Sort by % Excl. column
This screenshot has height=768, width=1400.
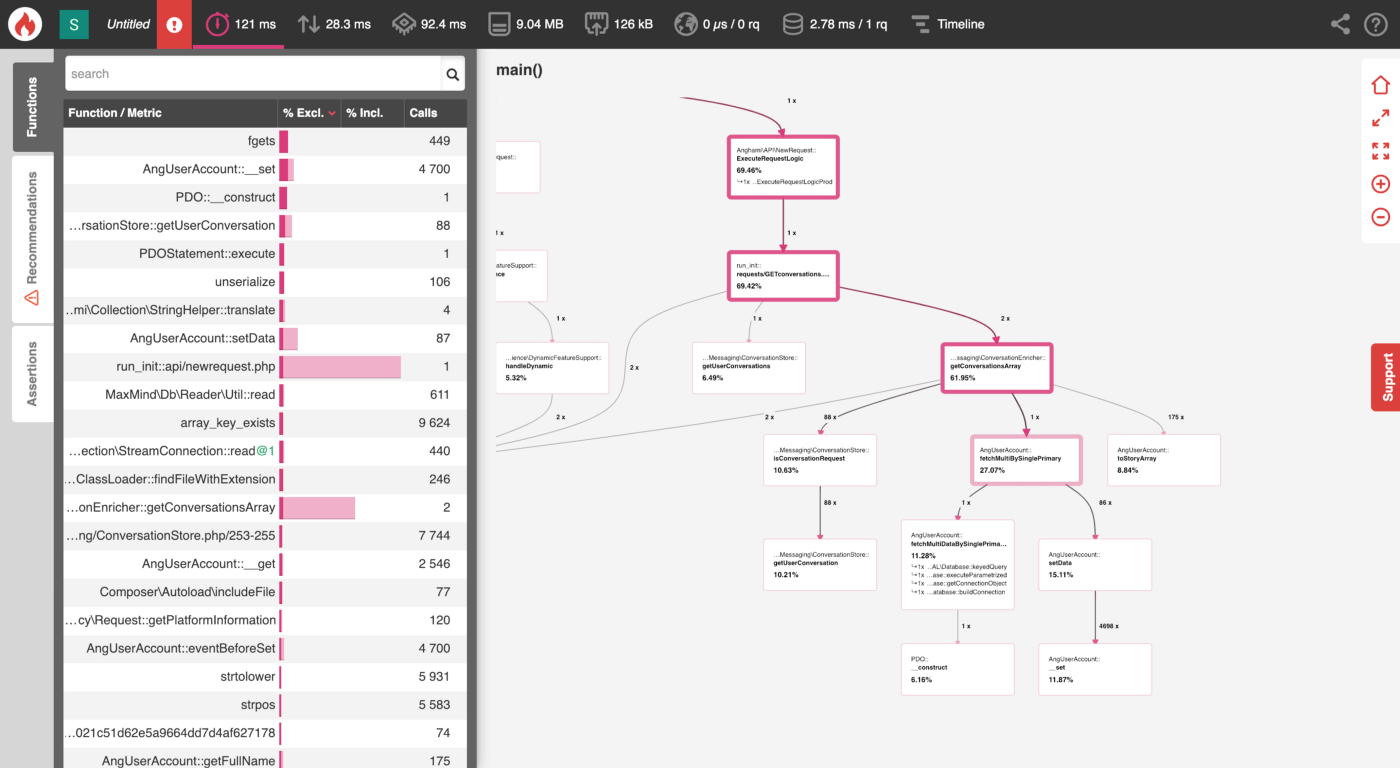[x=309, y=113]
